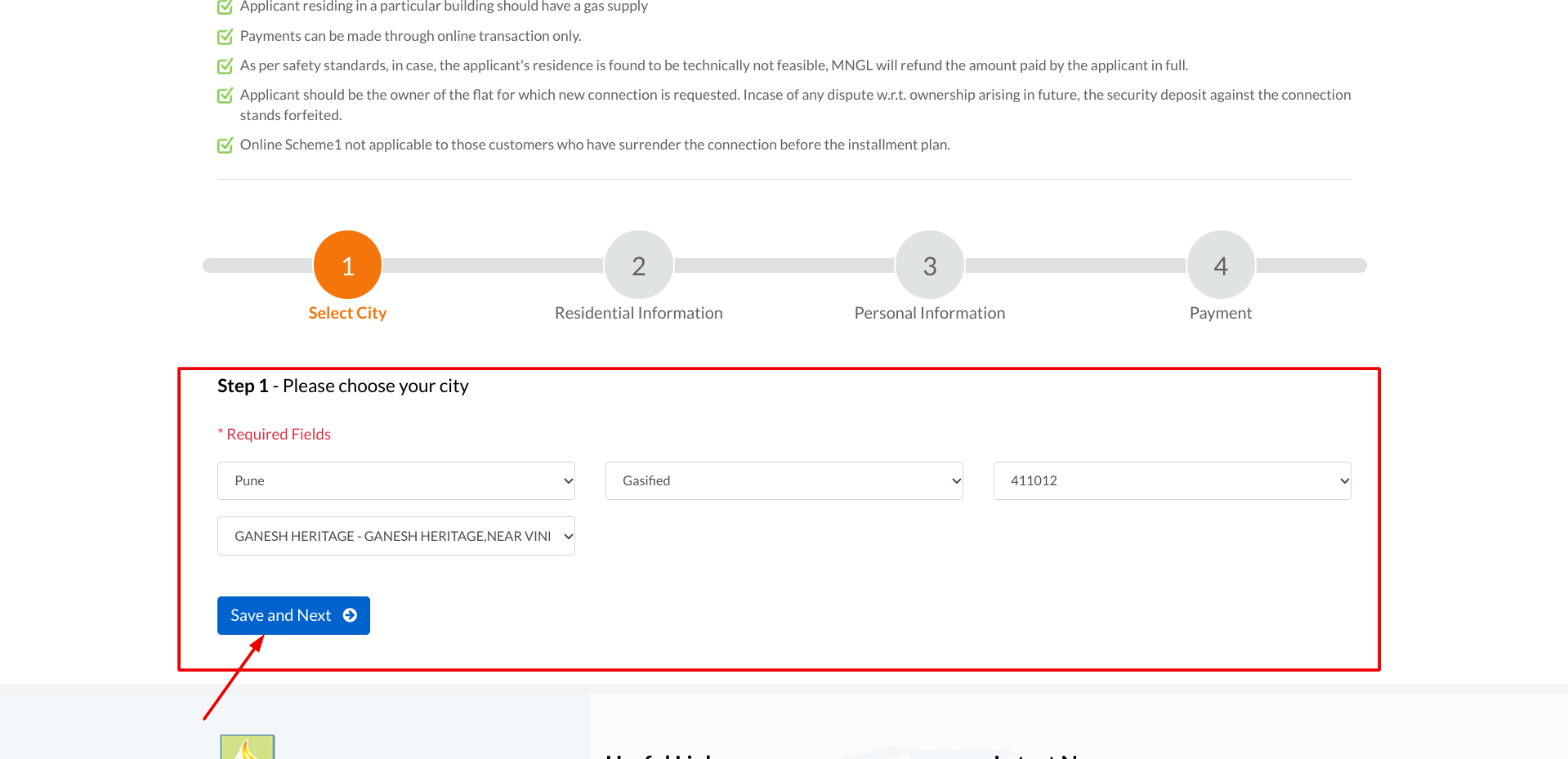The width and height of the screenshot is (1568, 759).
Task: Click the orange step 1 circle
Action: pos(347,265)
